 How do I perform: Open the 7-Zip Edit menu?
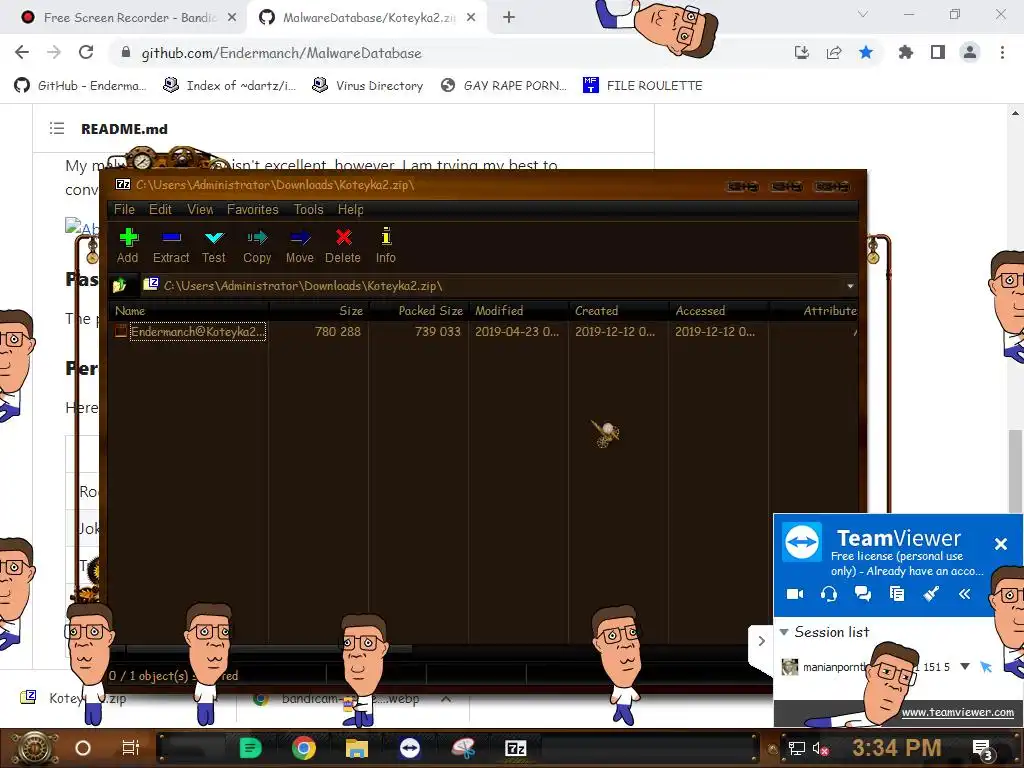160,210
